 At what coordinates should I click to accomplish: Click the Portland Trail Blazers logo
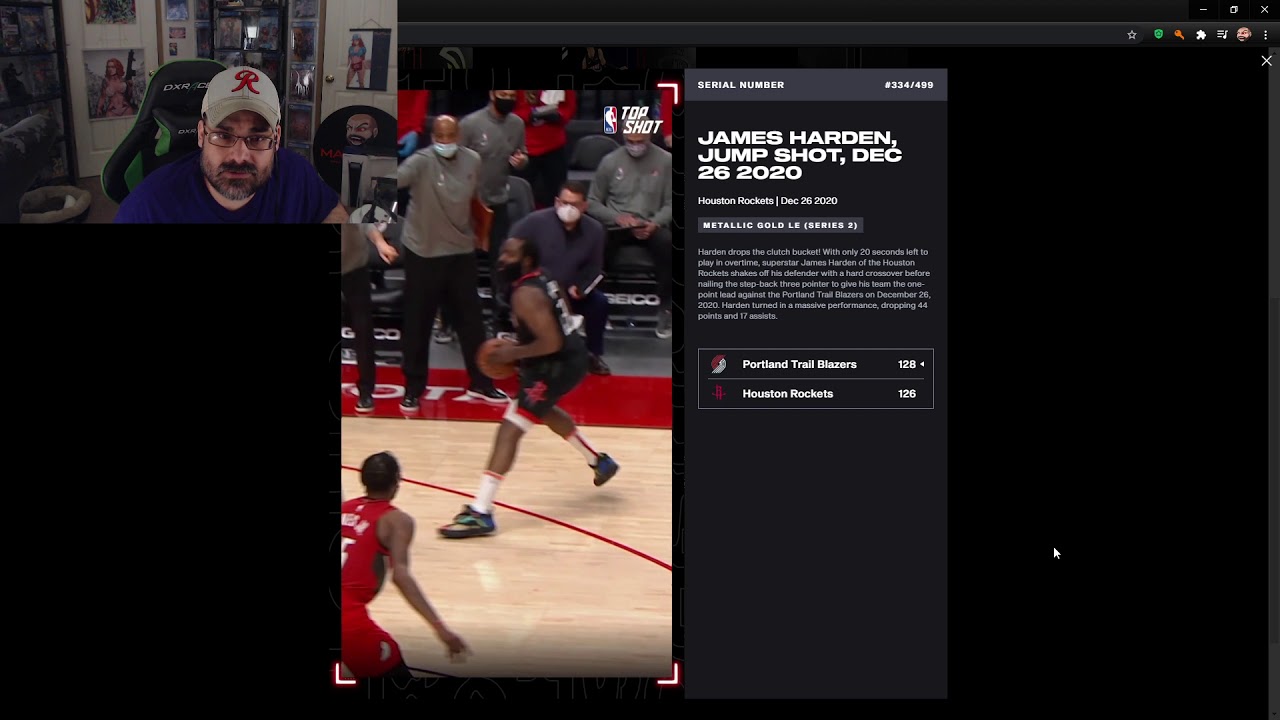tap(718, 364)
